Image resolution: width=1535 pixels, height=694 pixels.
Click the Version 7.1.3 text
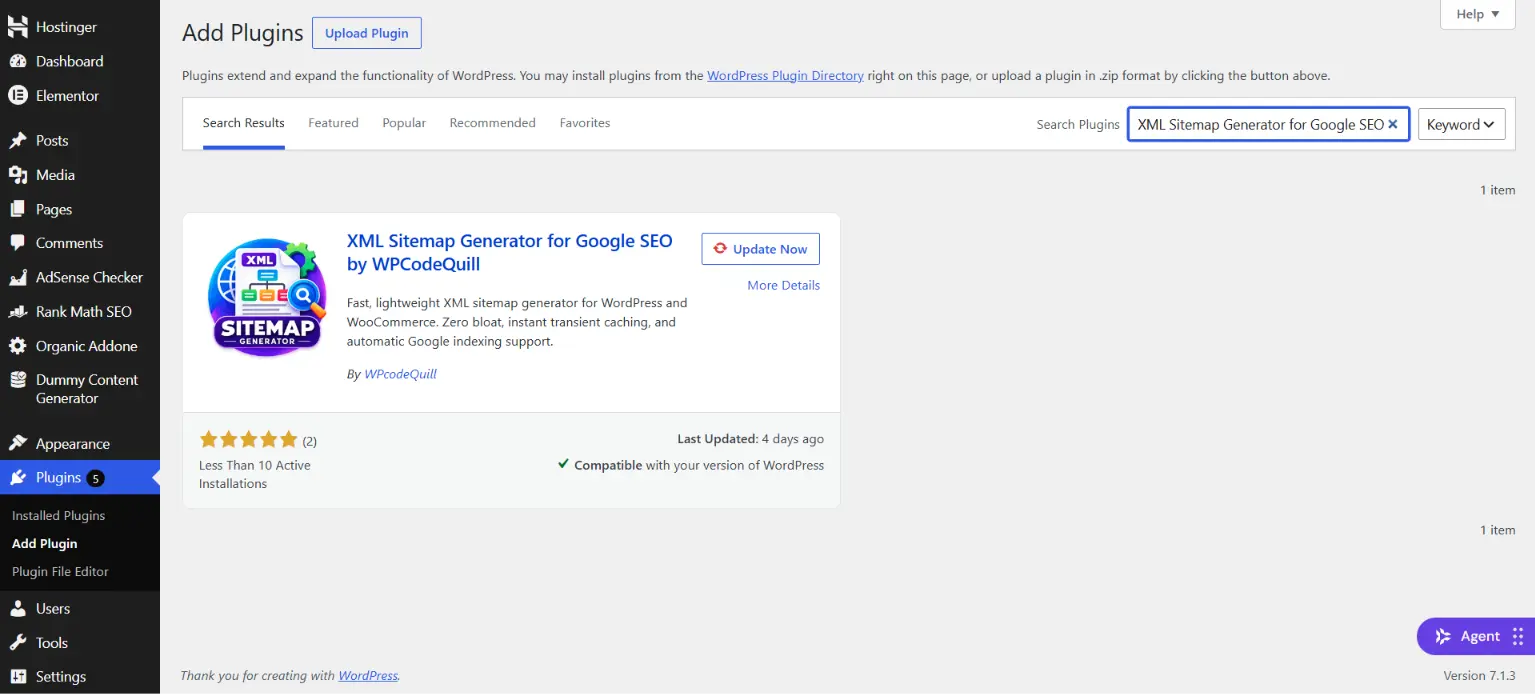coord(1479,675)
